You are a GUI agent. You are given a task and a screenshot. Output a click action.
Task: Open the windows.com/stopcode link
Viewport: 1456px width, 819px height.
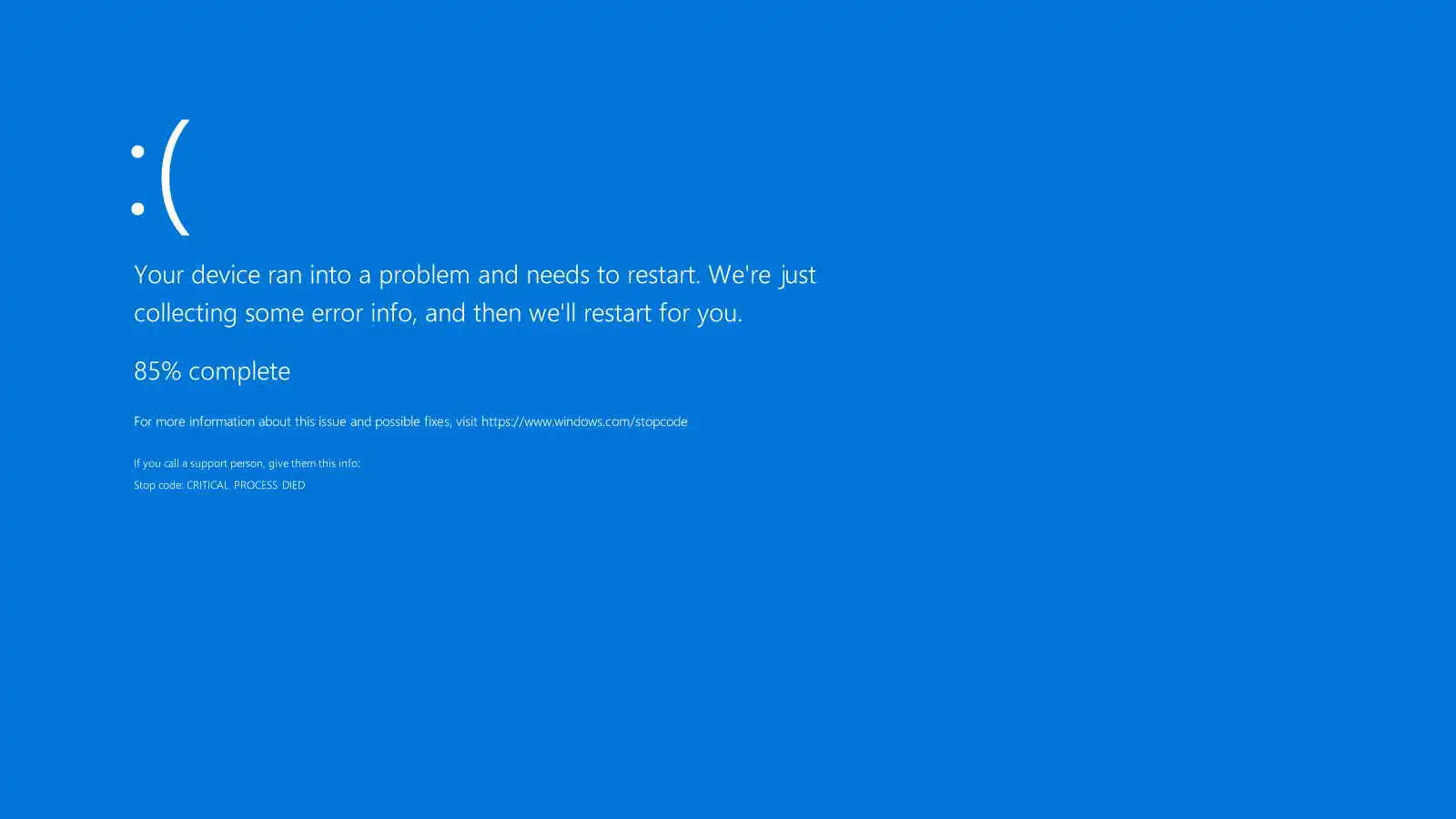[x=584, y=421]
